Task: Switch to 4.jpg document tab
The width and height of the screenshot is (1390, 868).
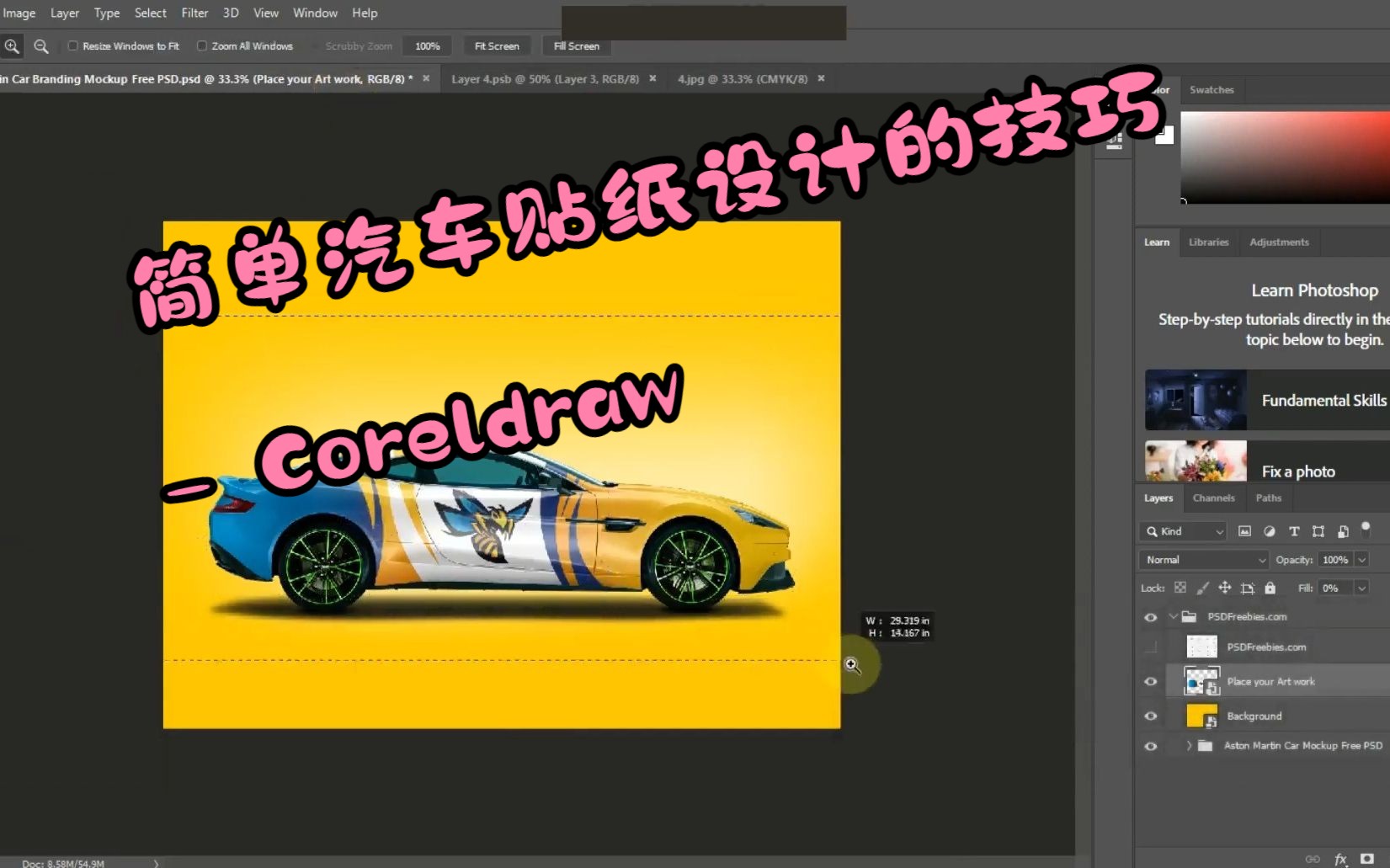Action: pyautogui.click(x=743, y=78)
